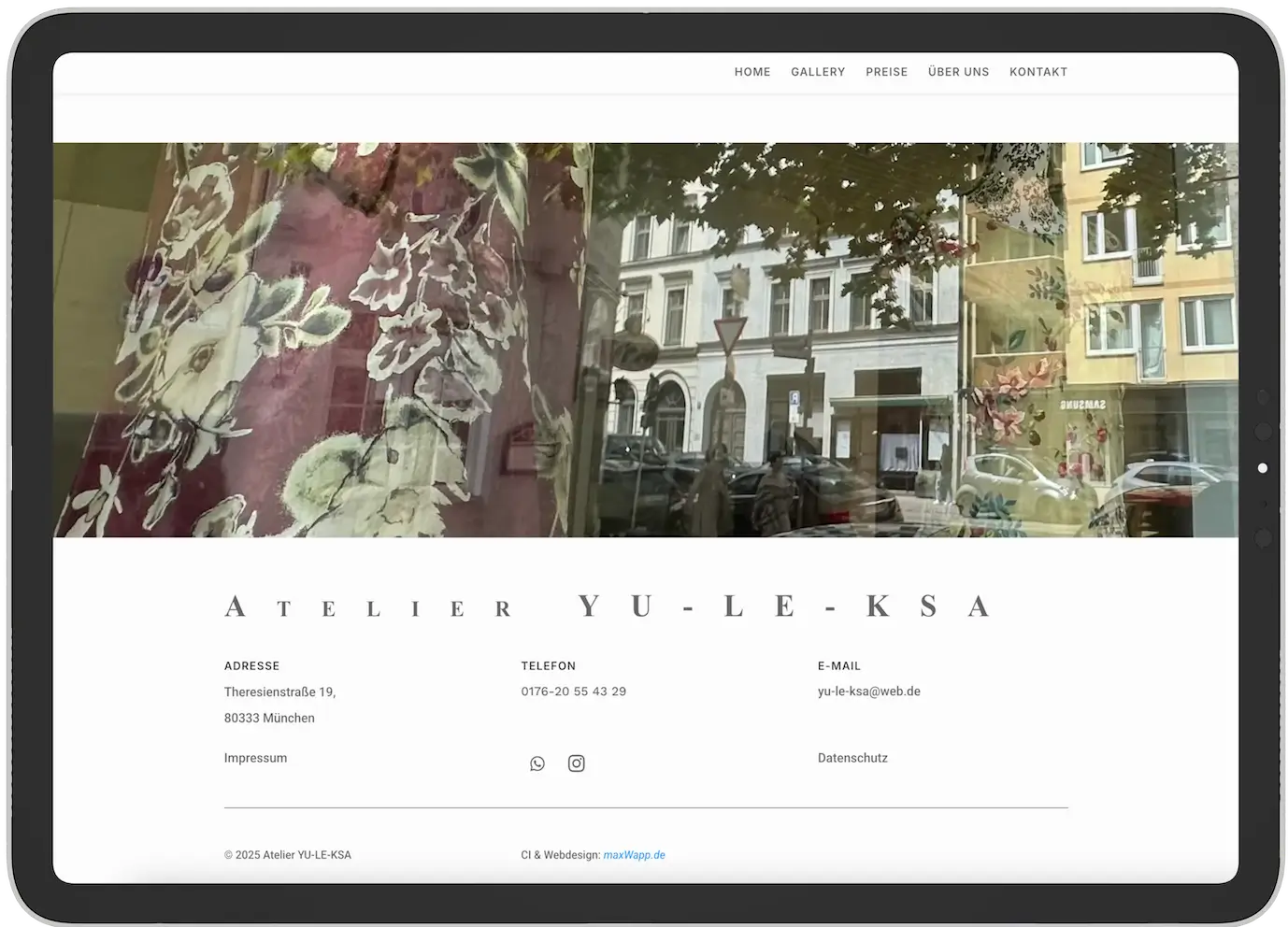Click the large storefront hero image

tap(644, 339)
